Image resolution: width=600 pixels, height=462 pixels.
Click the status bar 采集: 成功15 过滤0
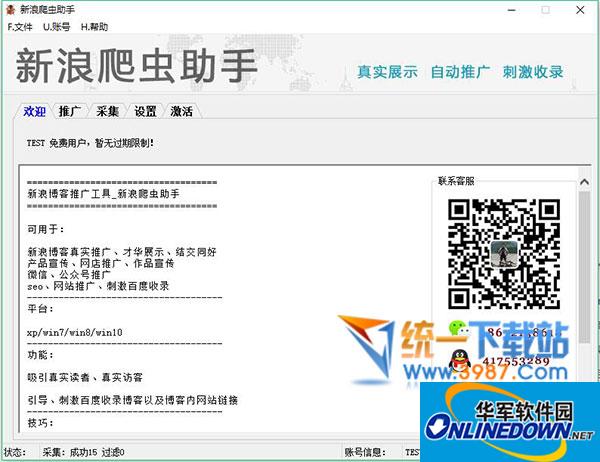(x=83, y=452)
